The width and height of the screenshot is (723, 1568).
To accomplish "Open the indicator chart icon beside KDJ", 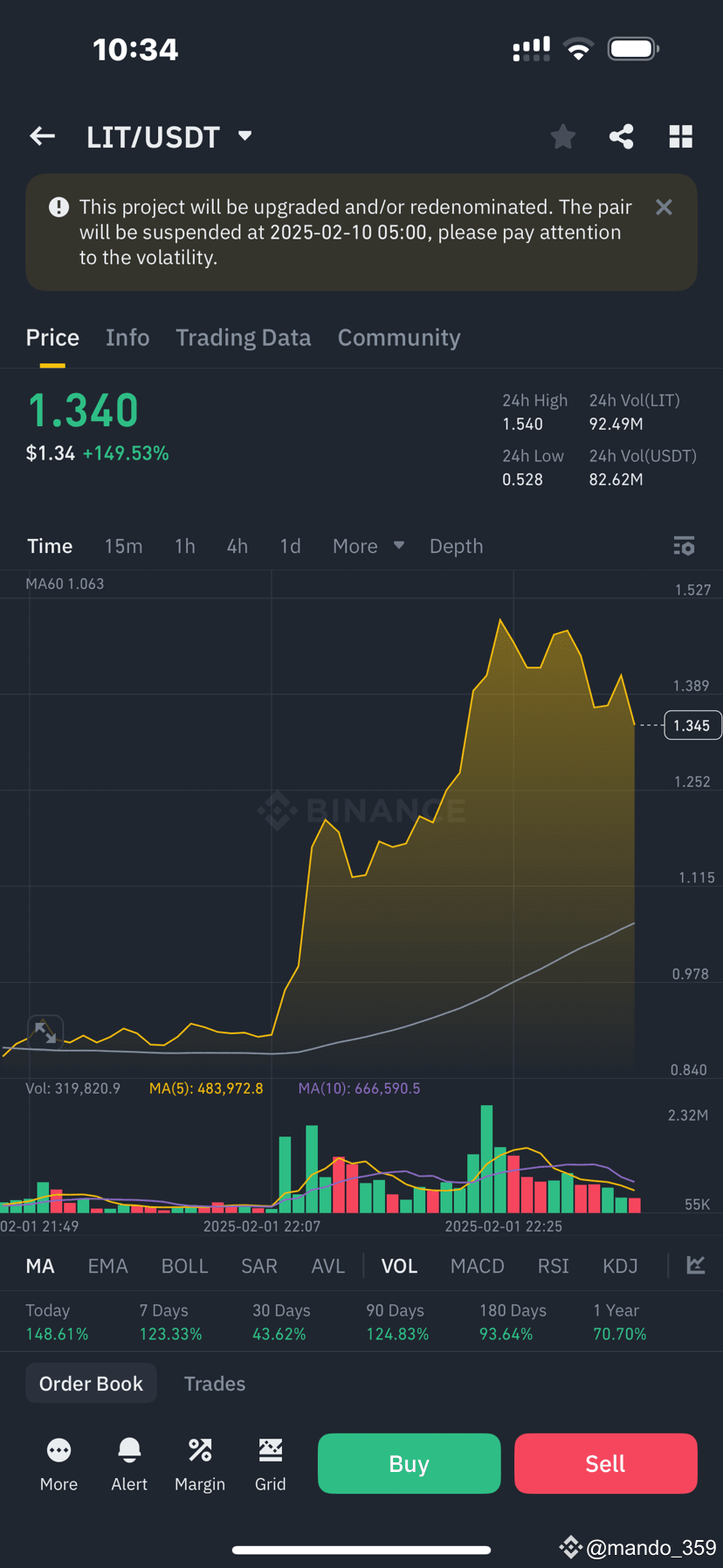I will click(696, 1265).
